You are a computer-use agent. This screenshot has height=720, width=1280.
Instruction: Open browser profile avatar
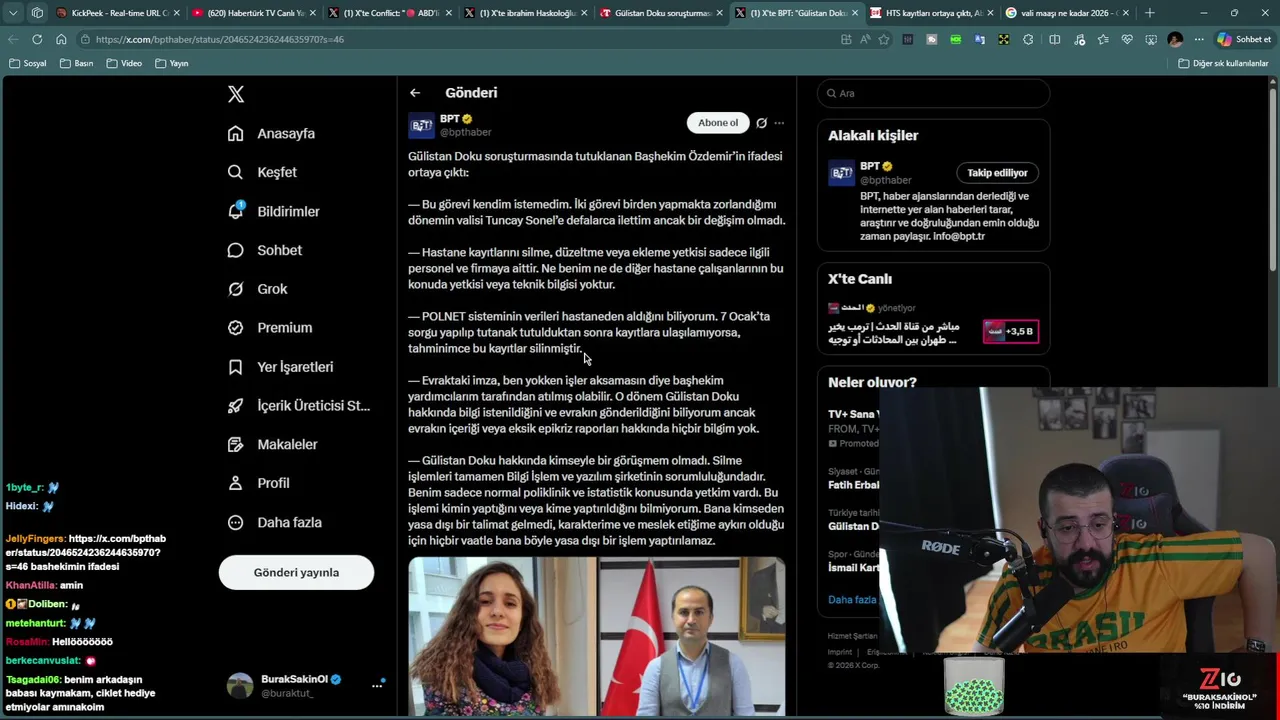1175,39
